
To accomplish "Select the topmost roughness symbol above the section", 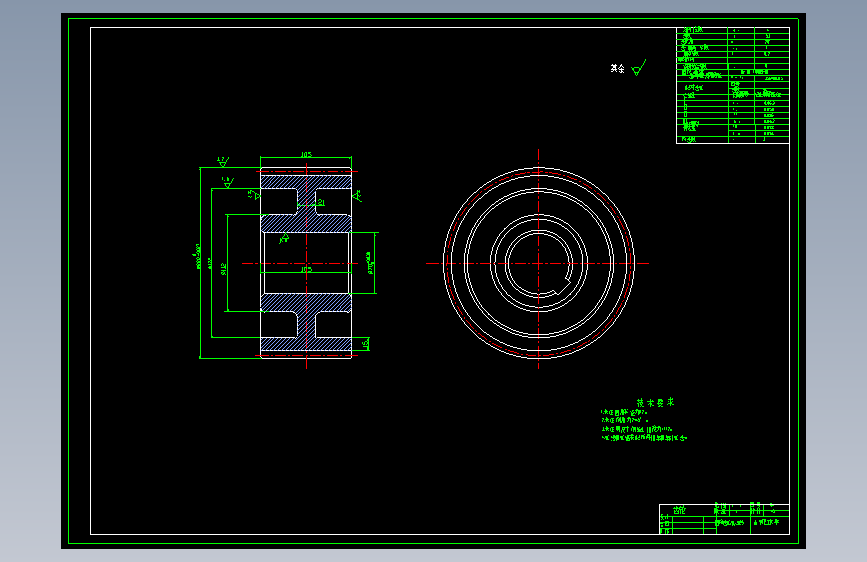I will 223,162.
